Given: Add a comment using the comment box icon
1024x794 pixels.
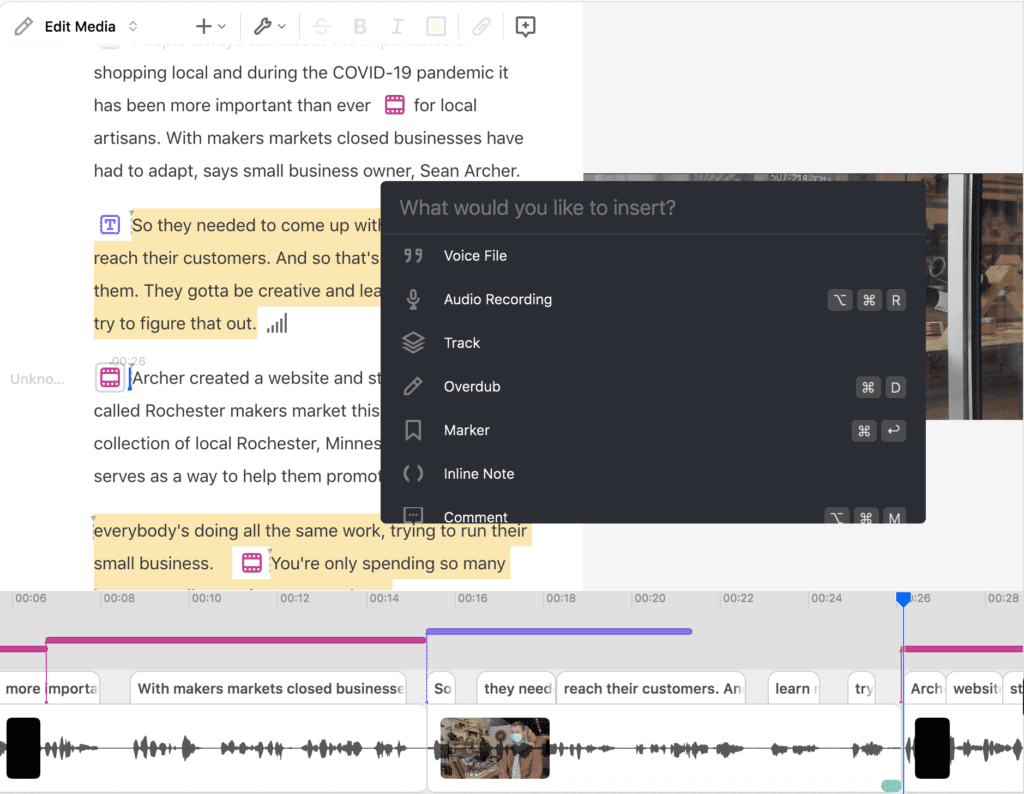Looking at the screenshot, I should tap(525, 26).
